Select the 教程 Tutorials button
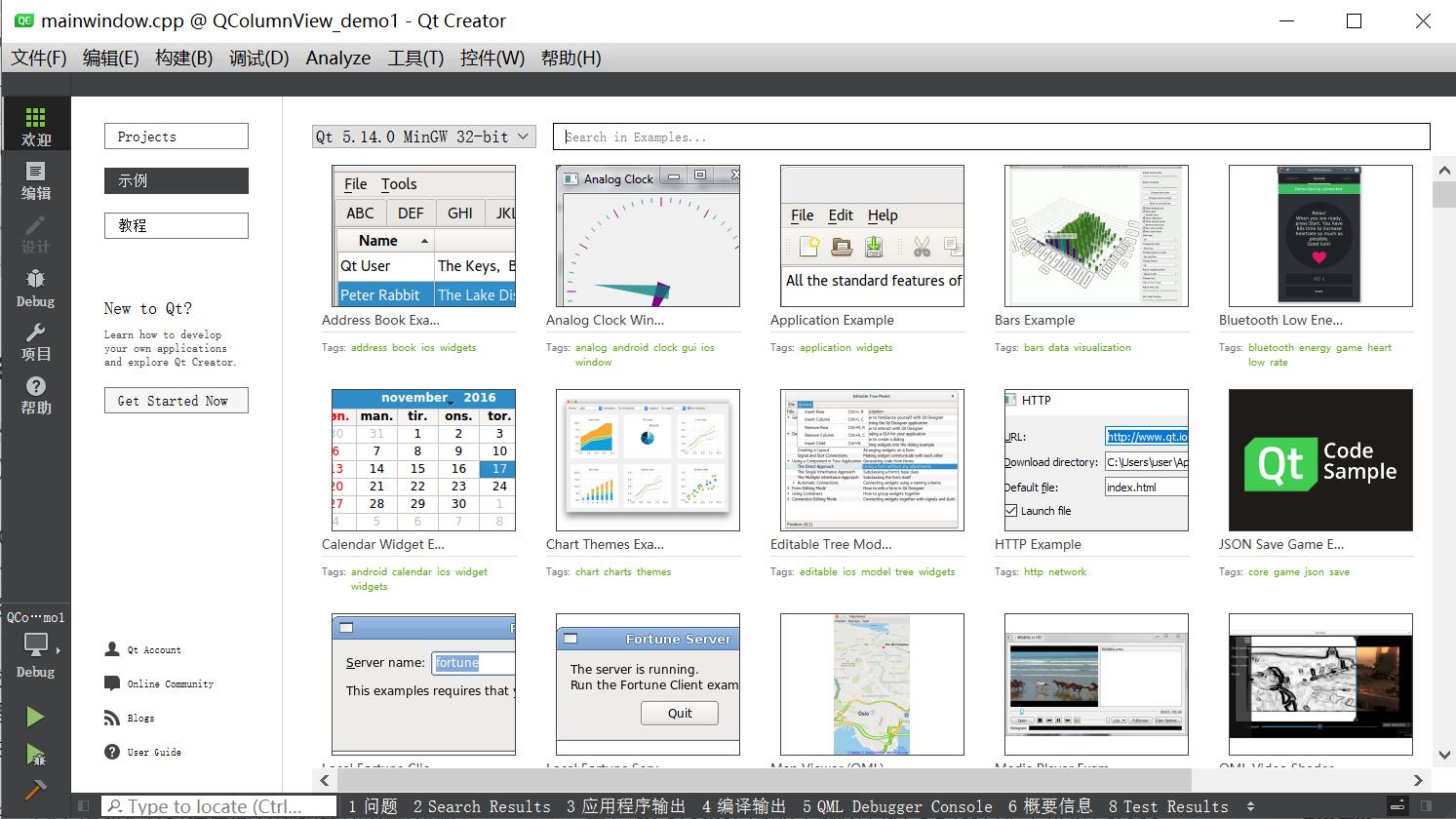The width and height of the screenshot is (1456, 819). point(177,225)
